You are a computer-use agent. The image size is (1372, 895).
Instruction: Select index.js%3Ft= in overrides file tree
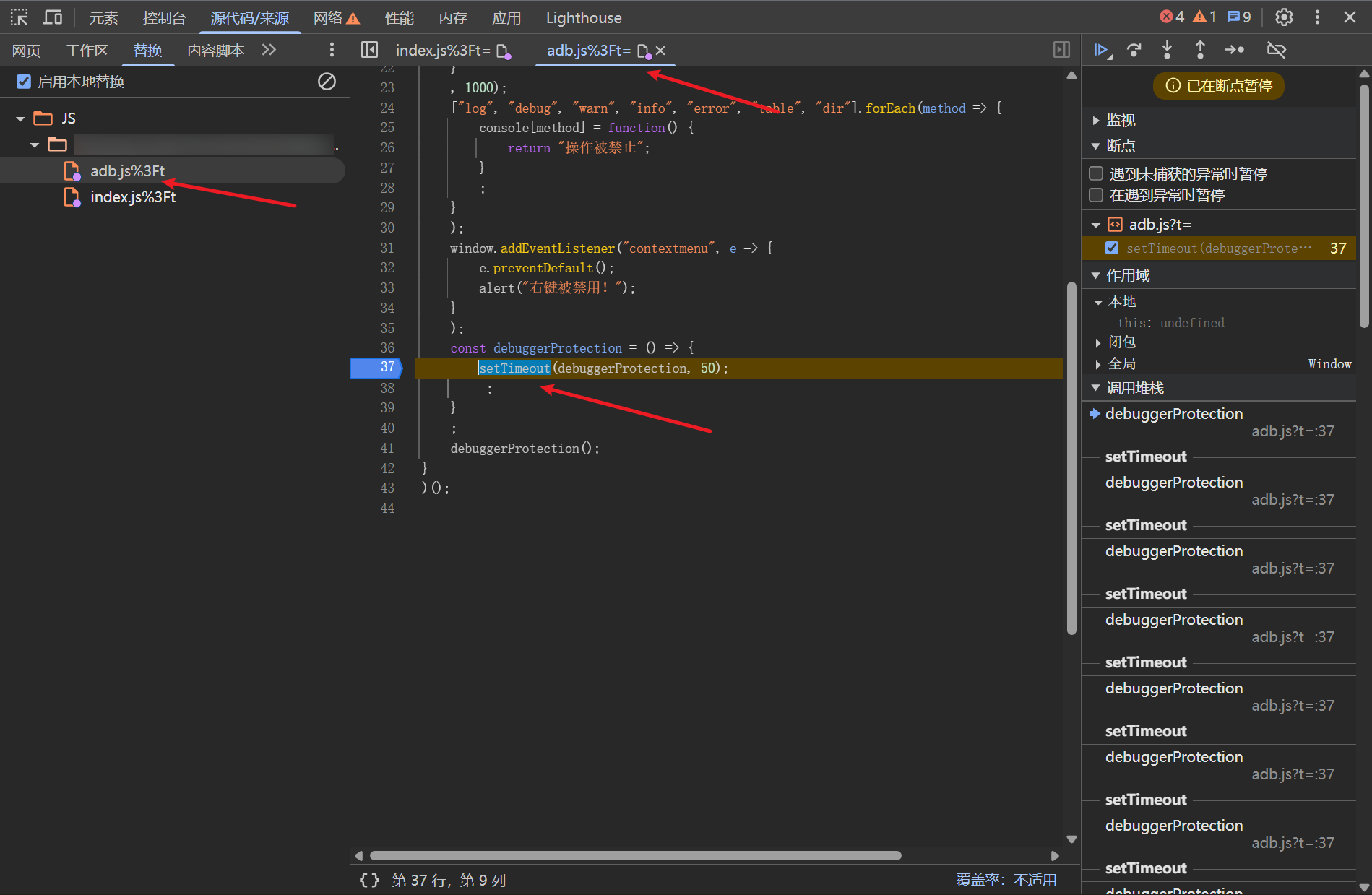(x=137, y=197)
